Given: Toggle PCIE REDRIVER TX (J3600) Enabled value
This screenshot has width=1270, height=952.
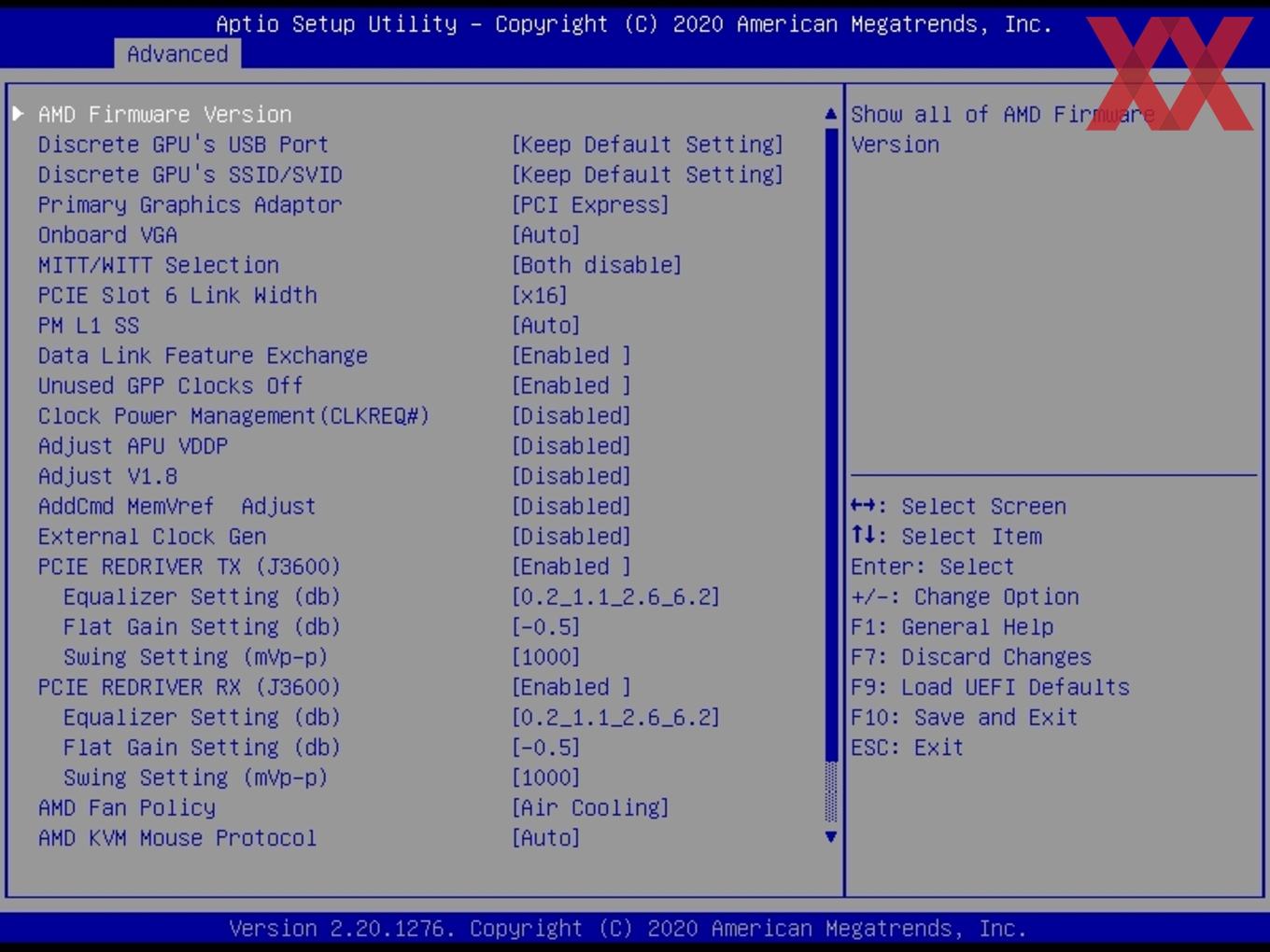Looking at the screenshot, I should 571,567.
